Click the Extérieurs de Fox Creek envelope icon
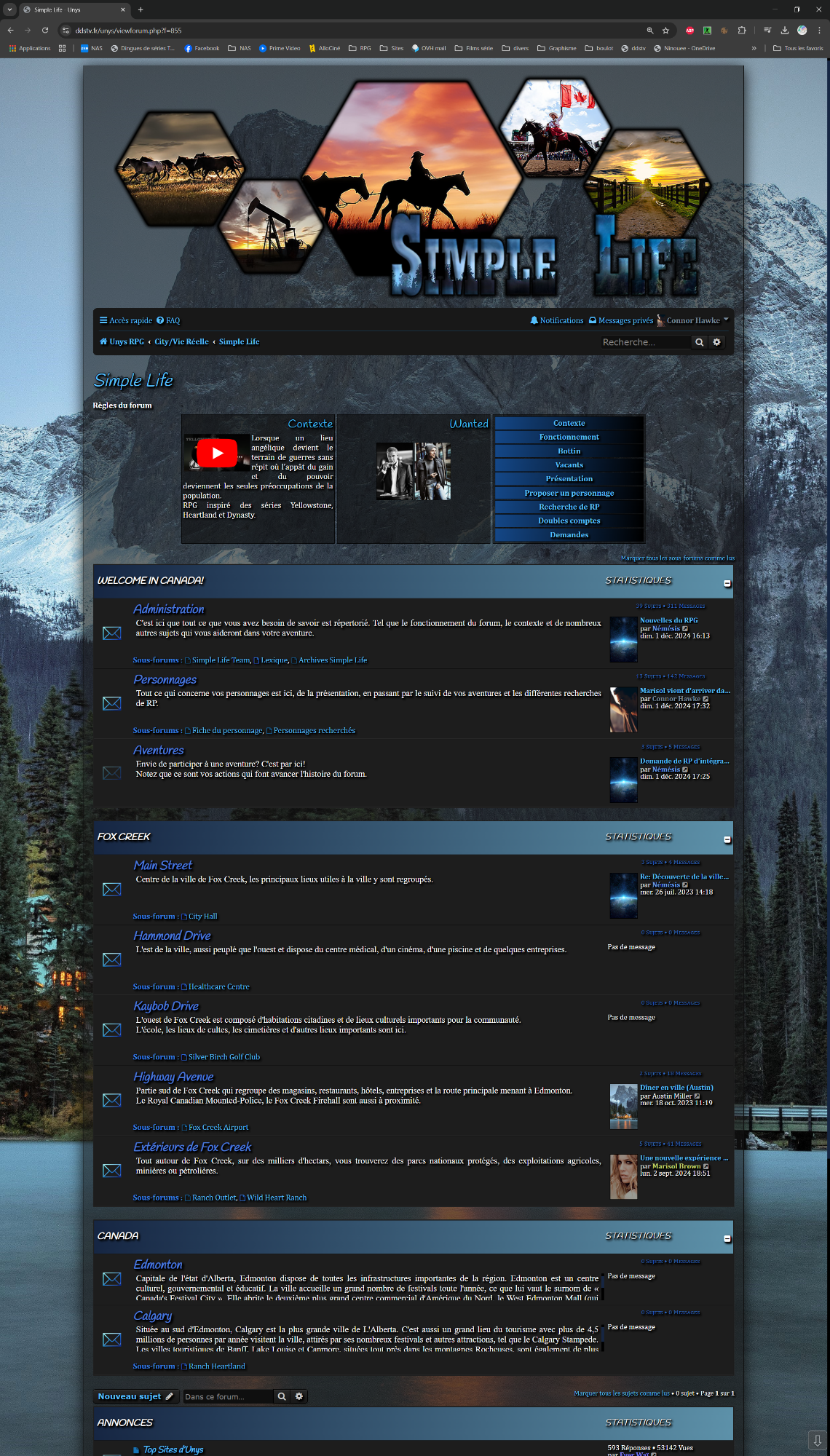The height and width of the screenshot is (1456, 830). click(x=112, y=1171)
